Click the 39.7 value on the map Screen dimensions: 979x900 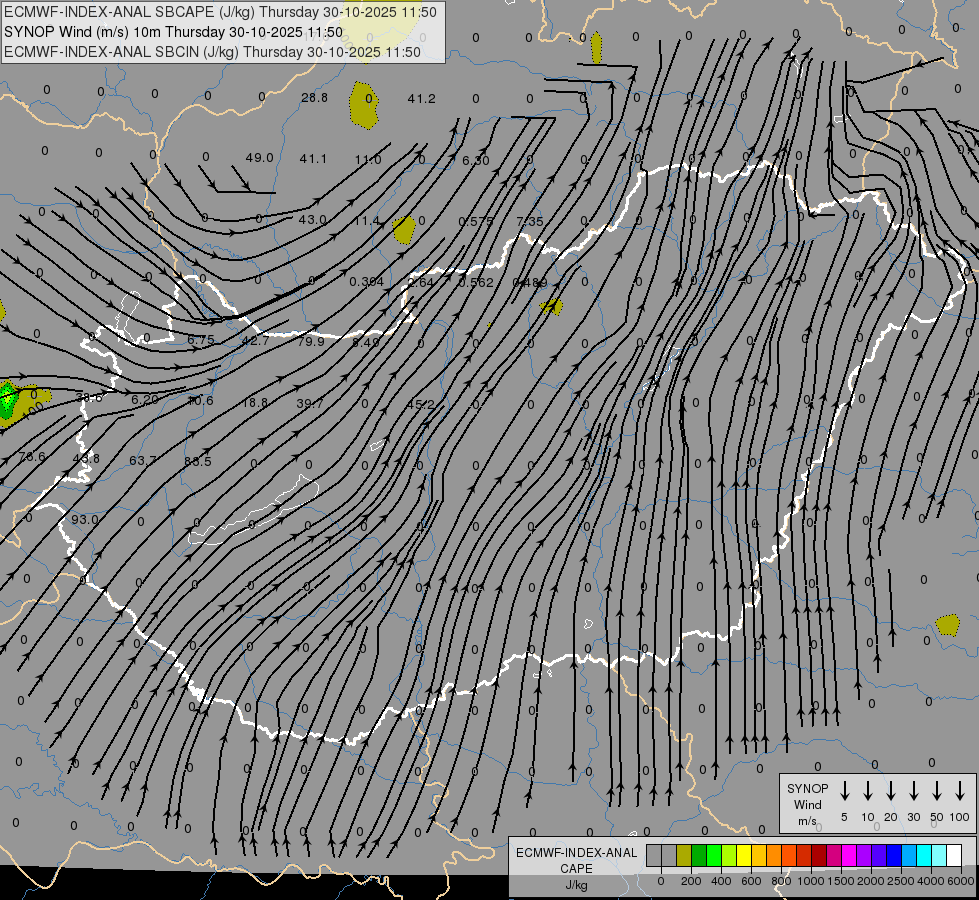310,403
